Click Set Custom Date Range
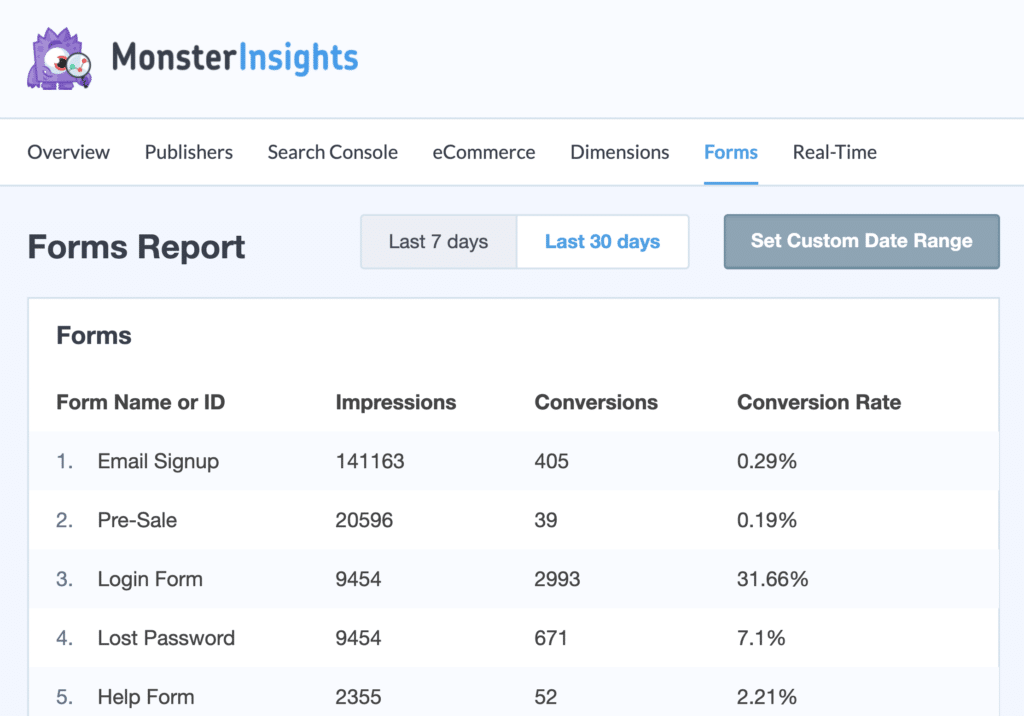 (x=861, y=241)
